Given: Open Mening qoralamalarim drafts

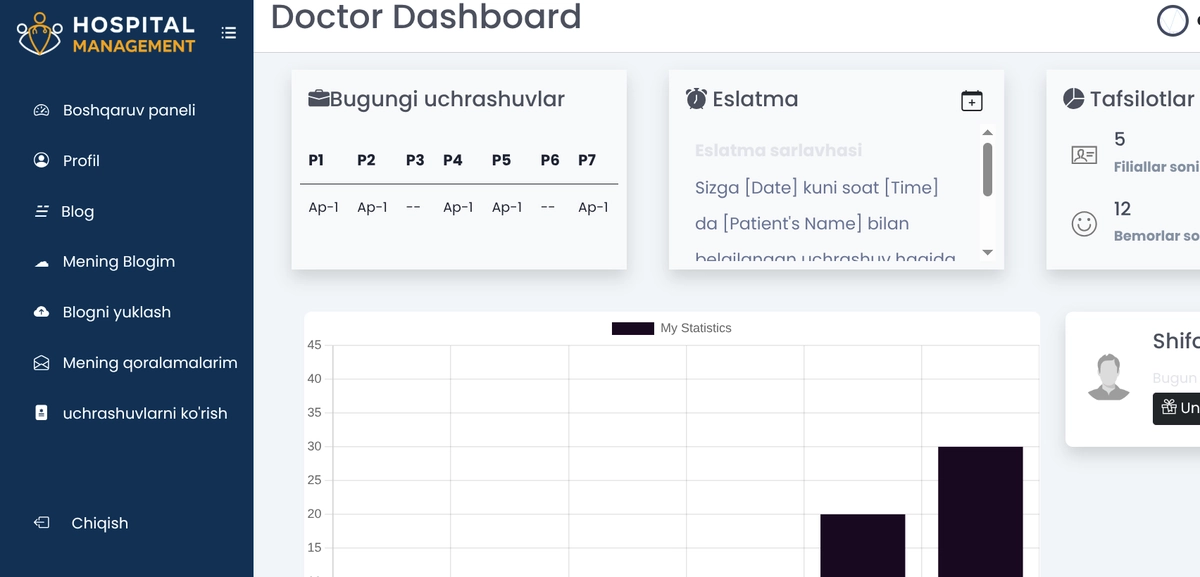Looking at the screenshot, I should click(149, 363).
